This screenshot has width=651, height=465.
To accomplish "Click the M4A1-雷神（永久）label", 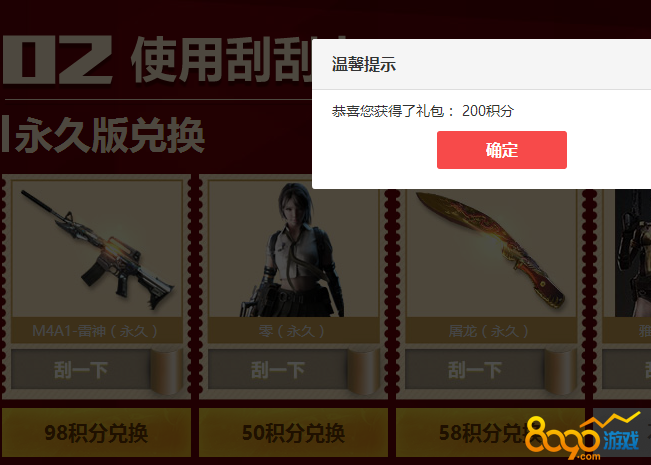I will 96,331.
